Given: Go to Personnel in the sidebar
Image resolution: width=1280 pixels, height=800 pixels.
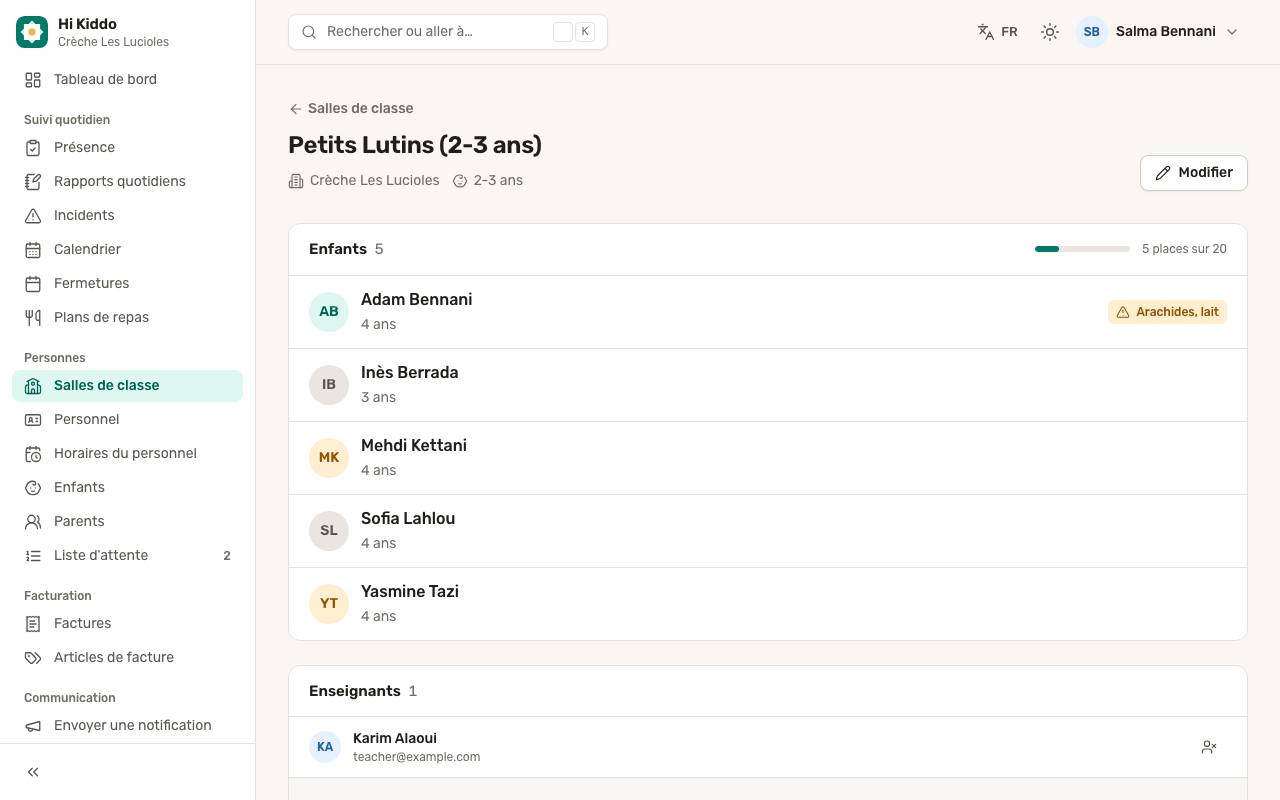Looking at the screenshot, I should pyautogui.click(x=127, y=420).
